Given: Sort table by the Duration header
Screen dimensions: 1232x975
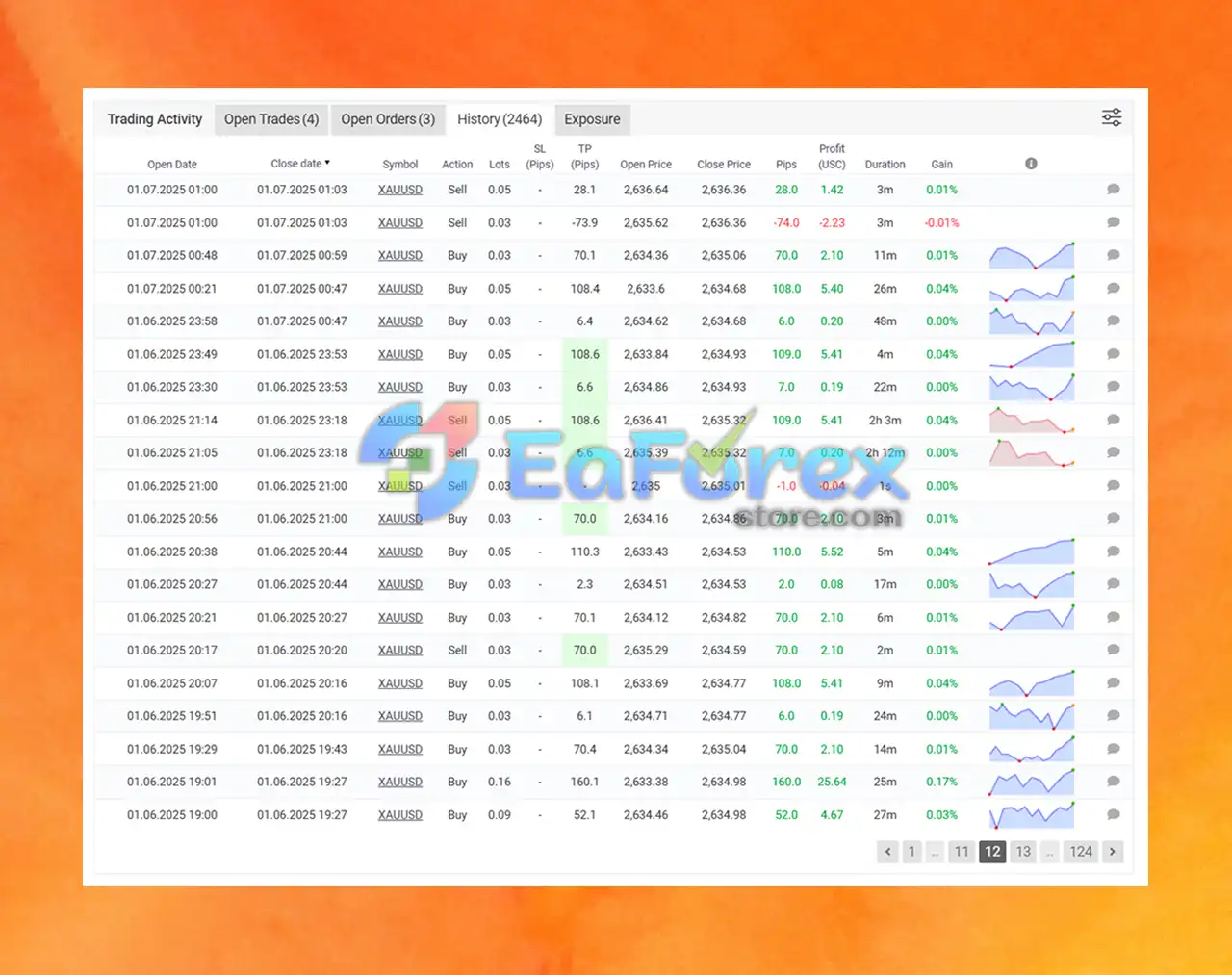Looking at the screenshot, I should coord(885,165).
